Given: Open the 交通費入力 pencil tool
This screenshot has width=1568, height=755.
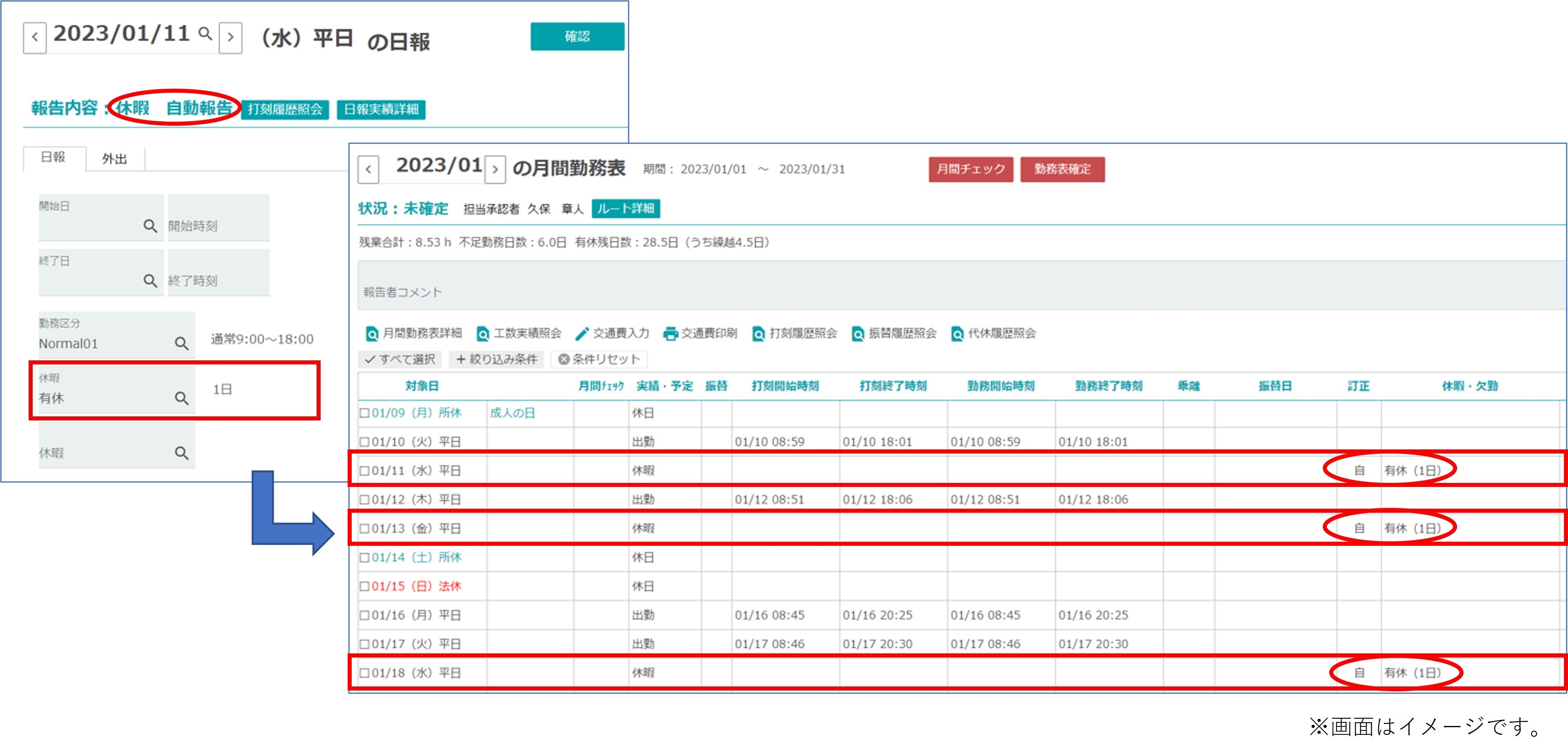Looking at the screenshot, I should point(583,333).
